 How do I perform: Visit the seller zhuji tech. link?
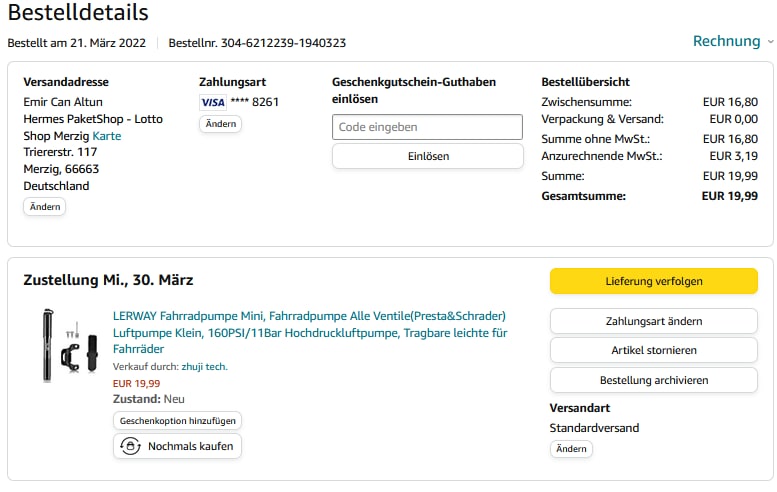204,367
